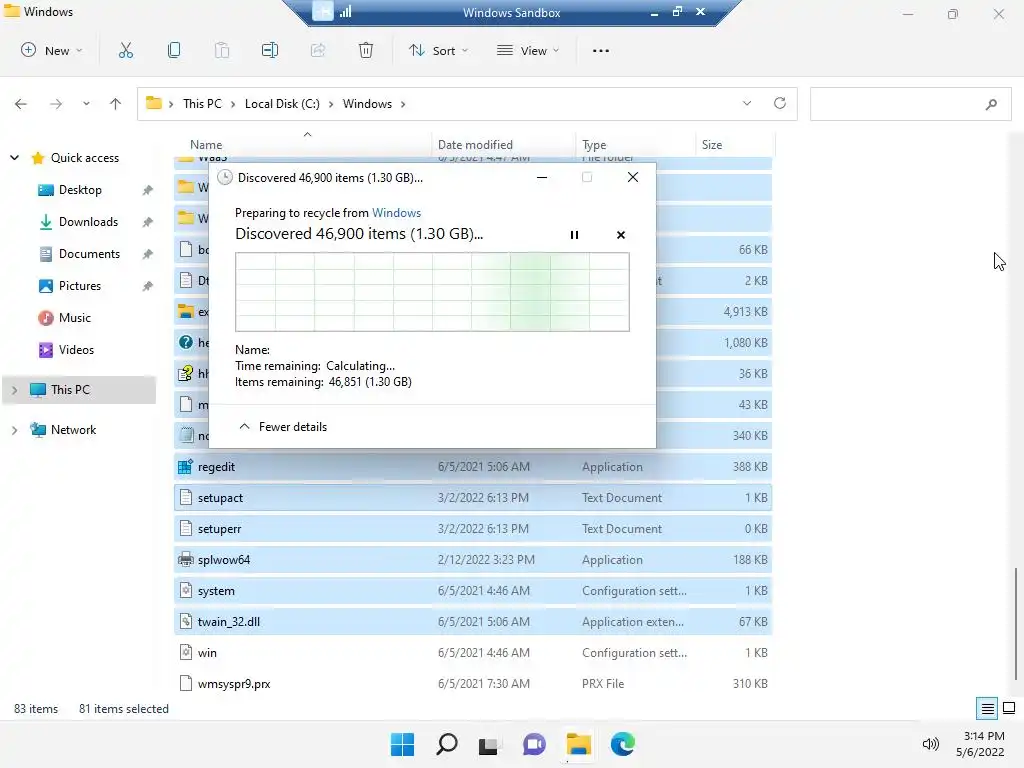Open the New dropdown menu

tap(52, 50)
